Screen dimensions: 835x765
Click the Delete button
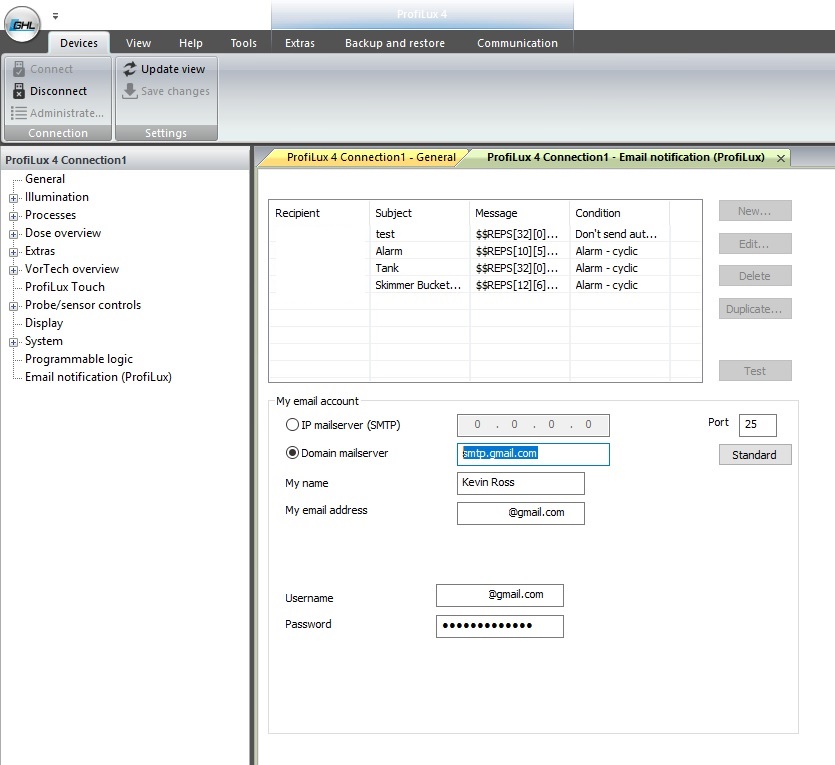(x=755, y=276)
